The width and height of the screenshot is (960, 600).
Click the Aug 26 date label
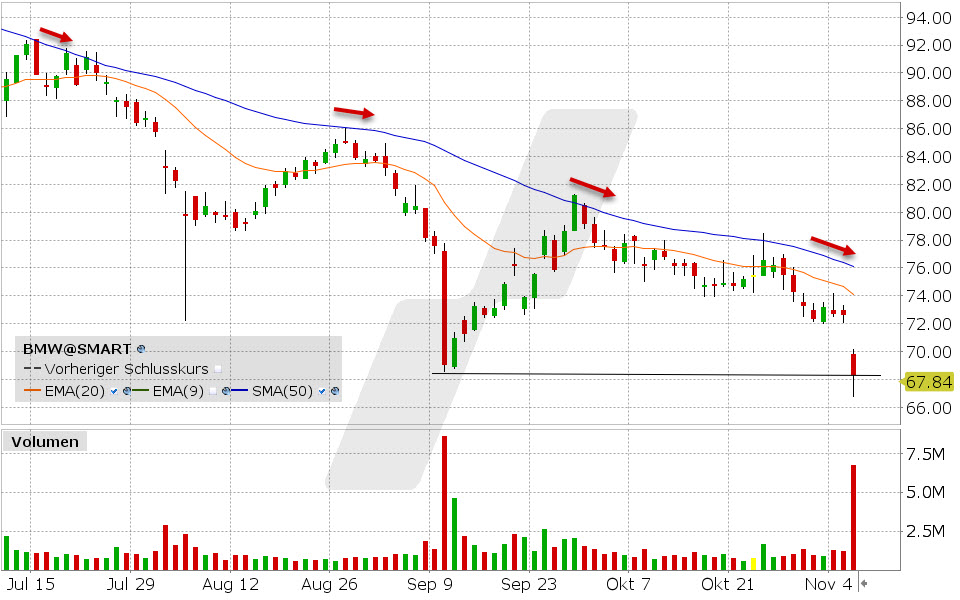(x=329, y=584)
